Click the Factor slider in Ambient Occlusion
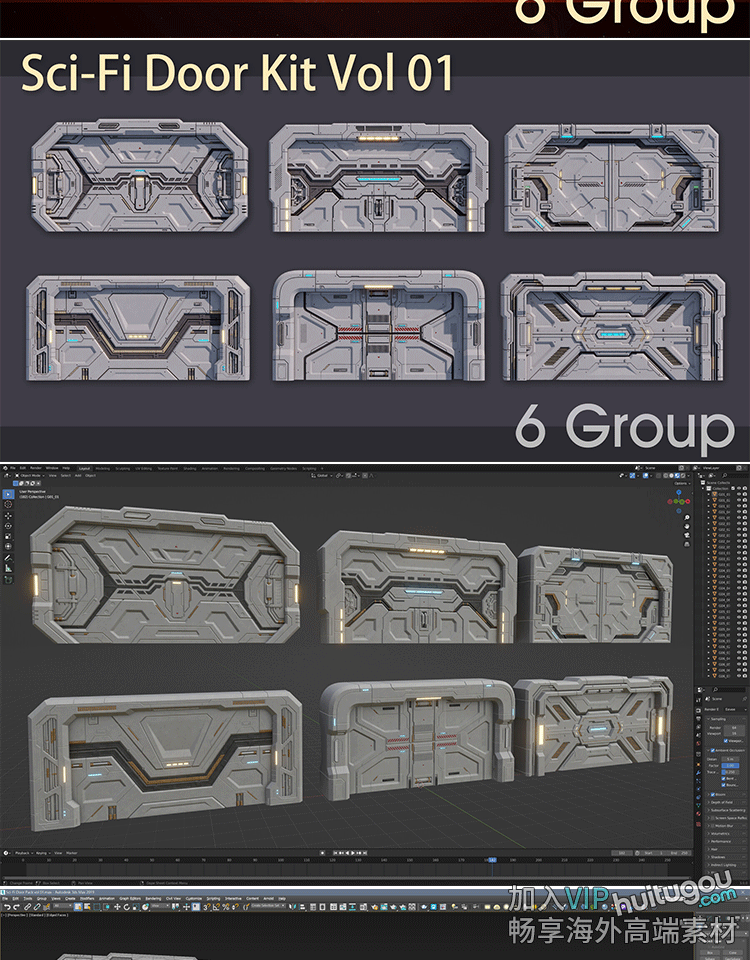This screenshot has height=960, width=750. pos(730,765)
